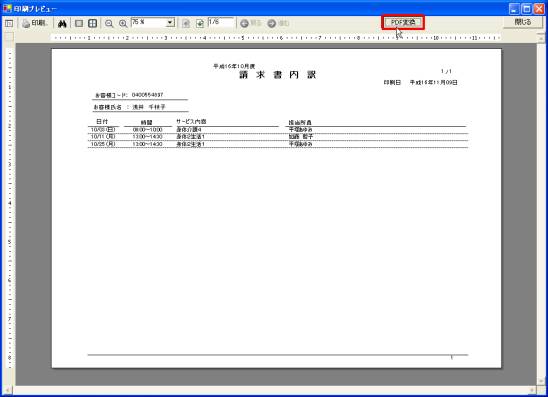The image size is (548, 397).
Task: Switch to single page view
Action: click(79, 23)
